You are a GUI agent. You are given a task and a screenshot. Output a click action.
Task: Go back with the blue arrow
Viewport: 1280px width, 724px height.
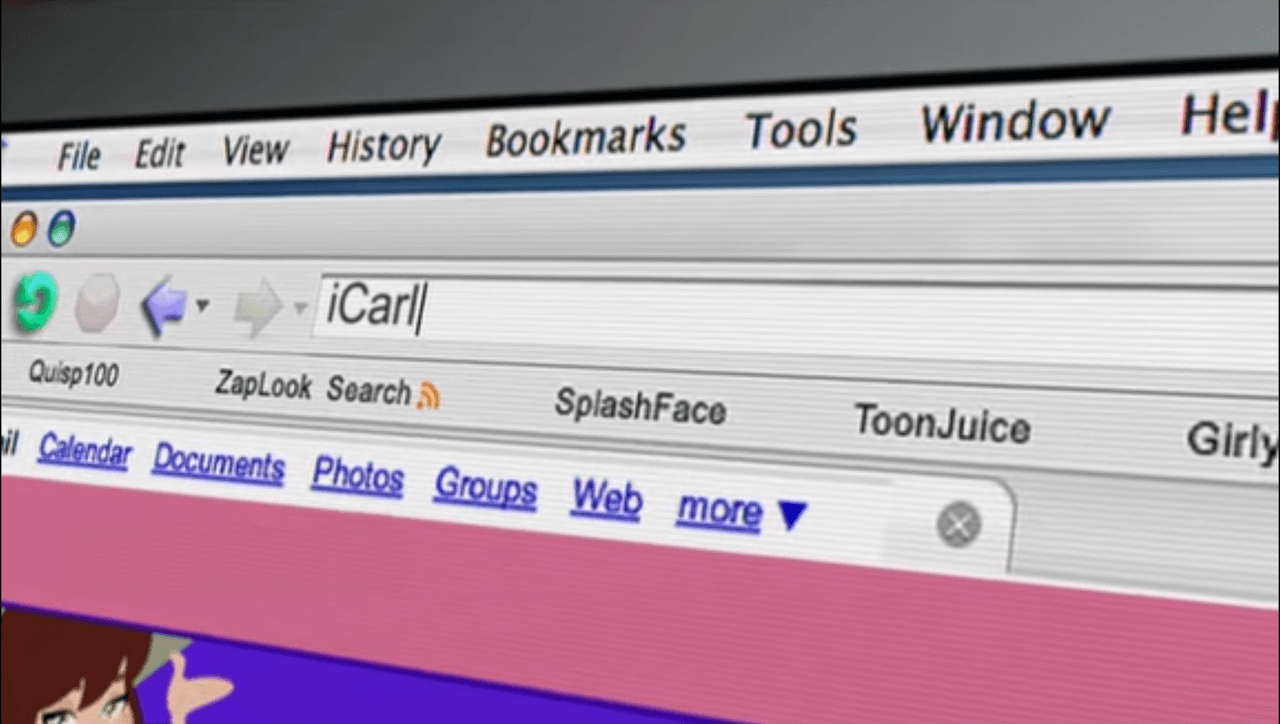point(164,305)
